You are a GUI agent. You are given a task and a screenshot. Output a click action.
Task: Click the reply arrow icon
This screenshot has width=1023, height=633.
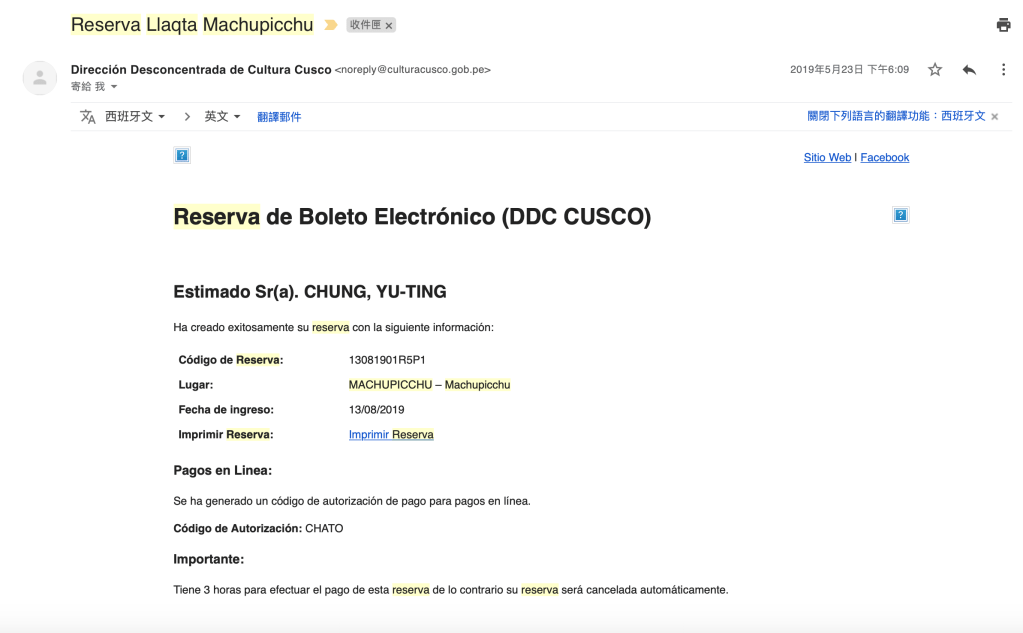tap(969, 70)
